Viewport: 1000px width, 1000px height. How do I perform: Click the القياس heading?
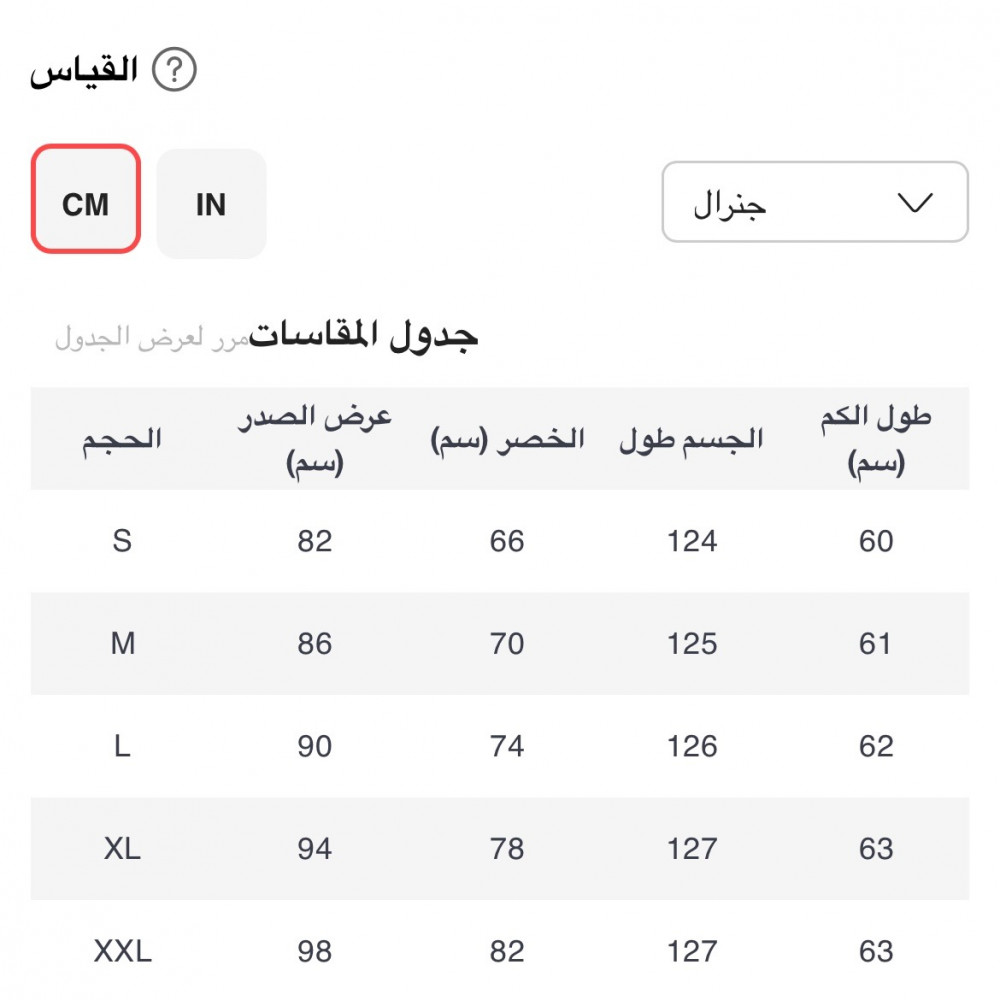pyautogui.click(x=84, y=72)
